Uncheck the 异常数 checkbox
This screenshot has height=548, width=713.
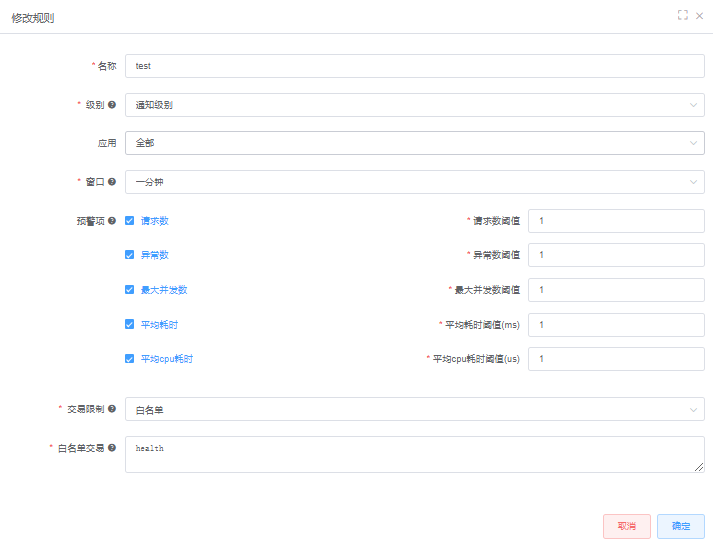click(x=130, y=255)
